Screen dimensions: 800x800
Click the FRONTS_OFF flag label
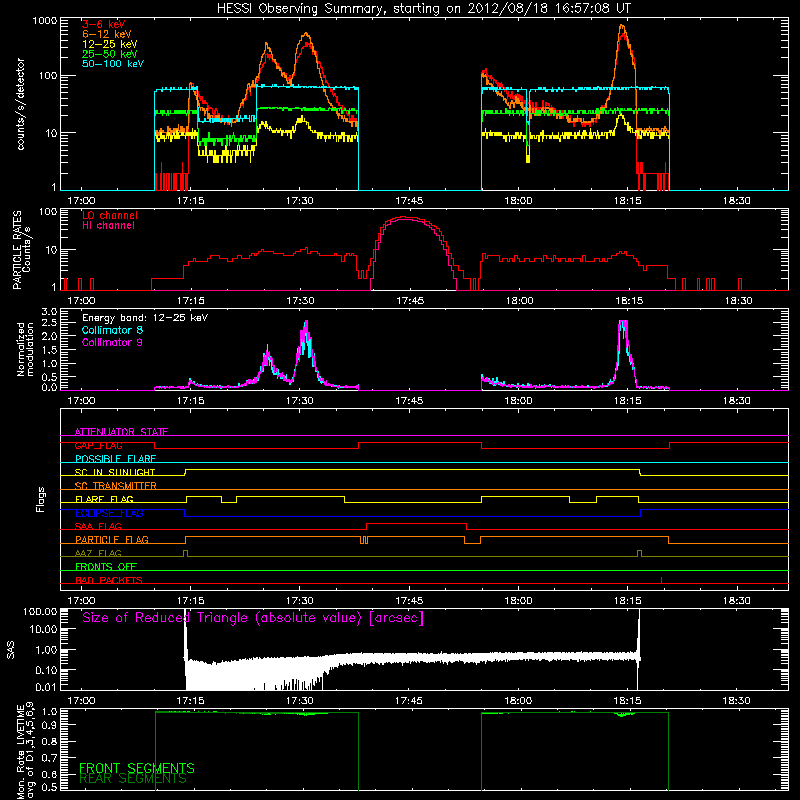click(x=106, y=566)
